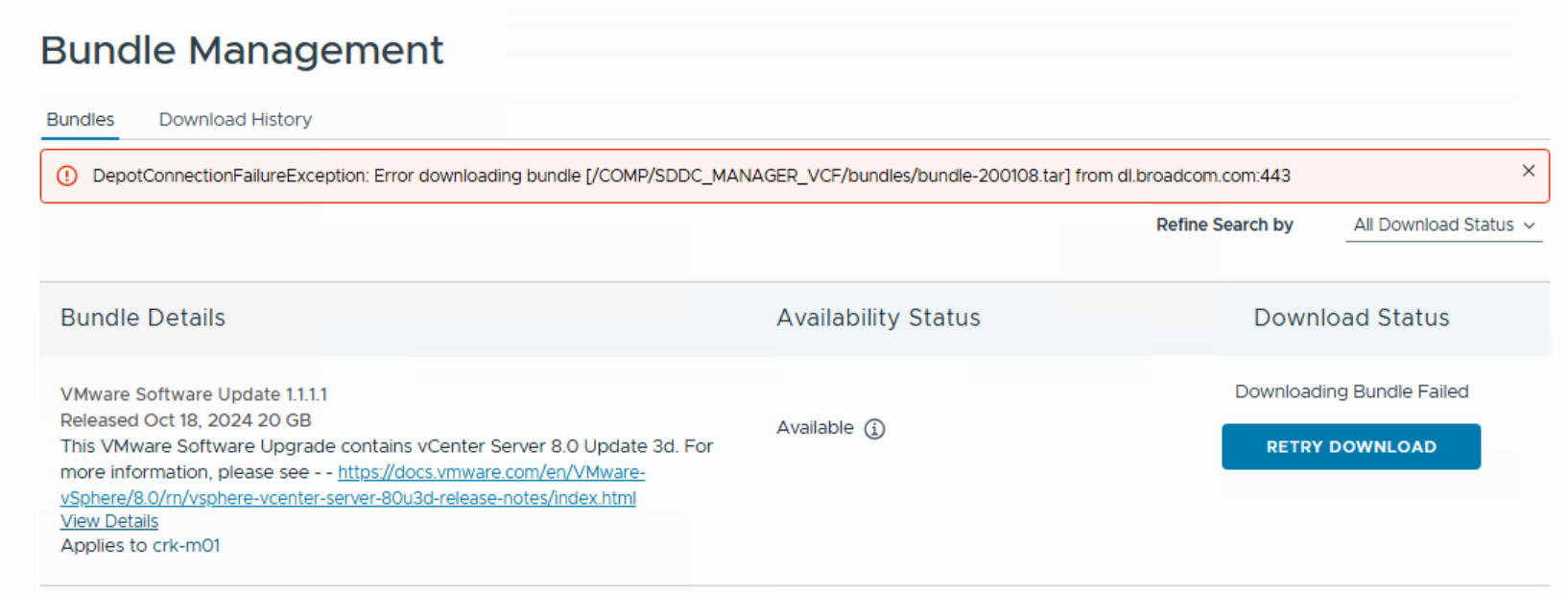Image resolution: width=1568 pixels, height=593 pixels.
Task: Click the VMware Software Update 1.1.1.1 title
Action: click(x=194, y=394)
